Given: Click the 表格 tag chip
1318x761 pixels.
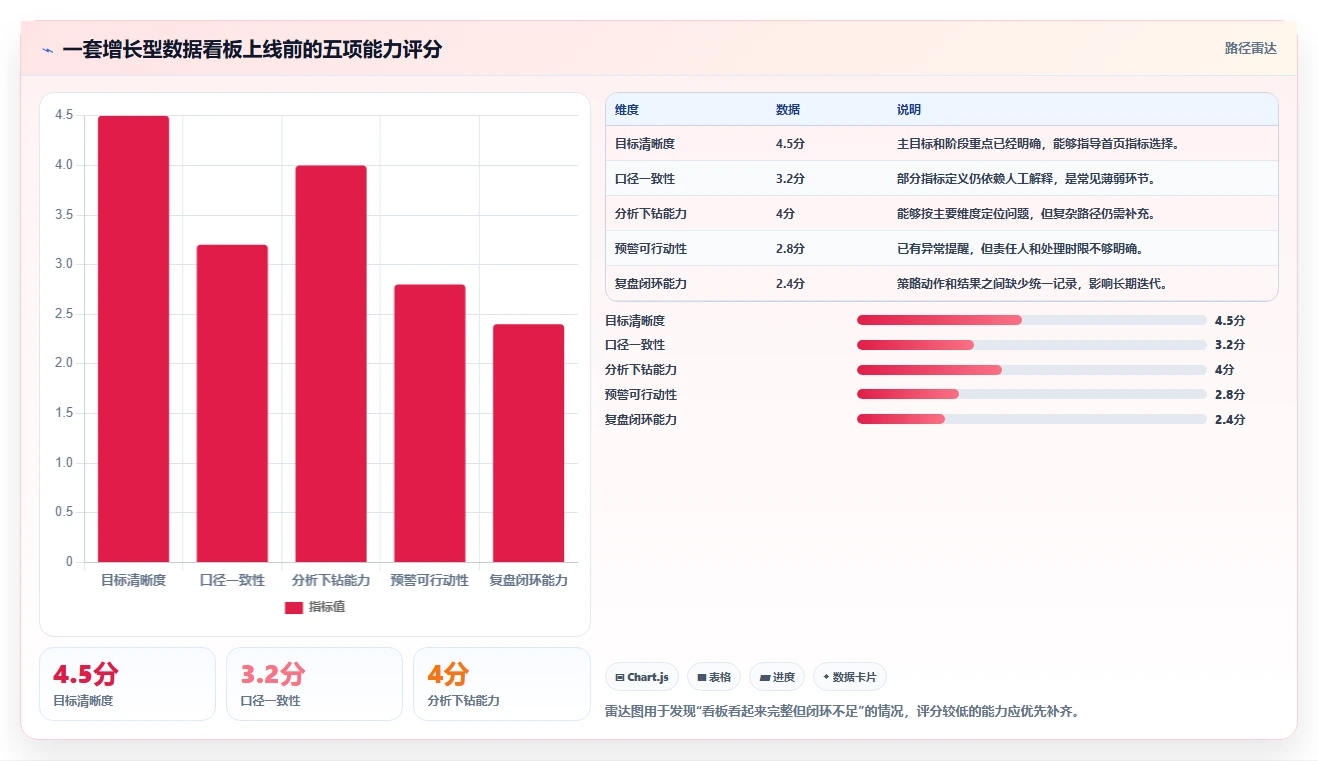Looking at the screenshot, I should pyautogui.click(x=714, y=677).
